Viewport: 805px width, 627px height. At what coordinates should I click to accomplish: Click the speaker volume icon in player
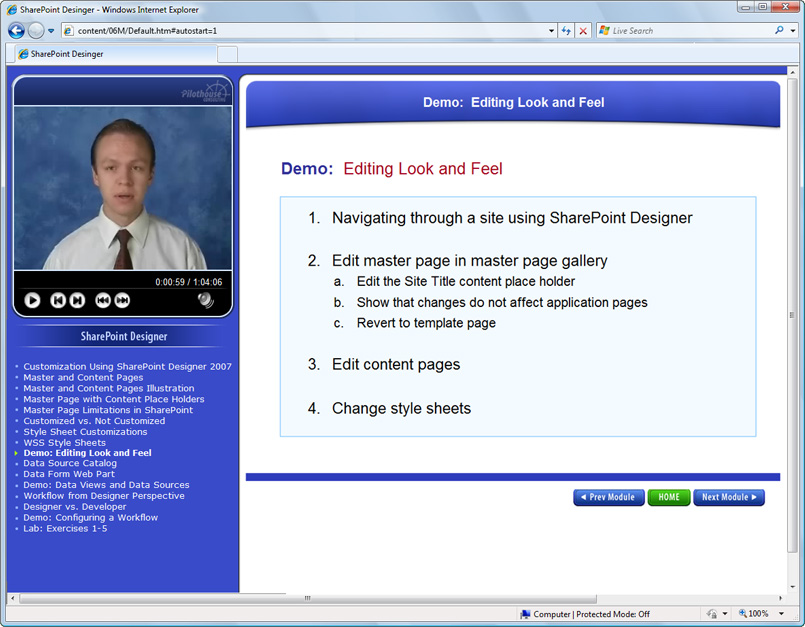205,300
